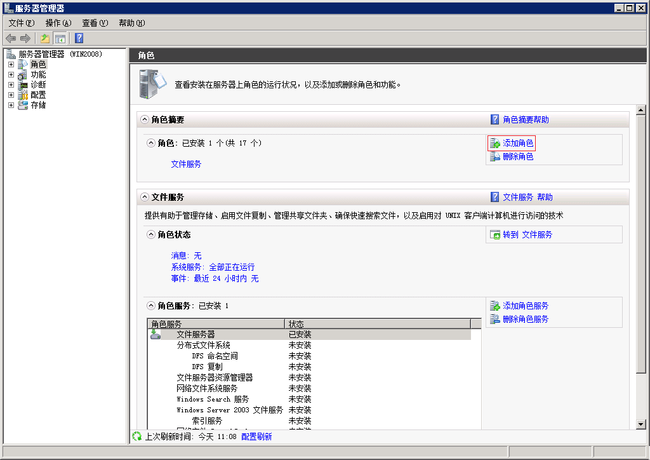This screenshot has width=650, height=460.
Task: Expand the 功能 tree node
Action: coord(11,75)
